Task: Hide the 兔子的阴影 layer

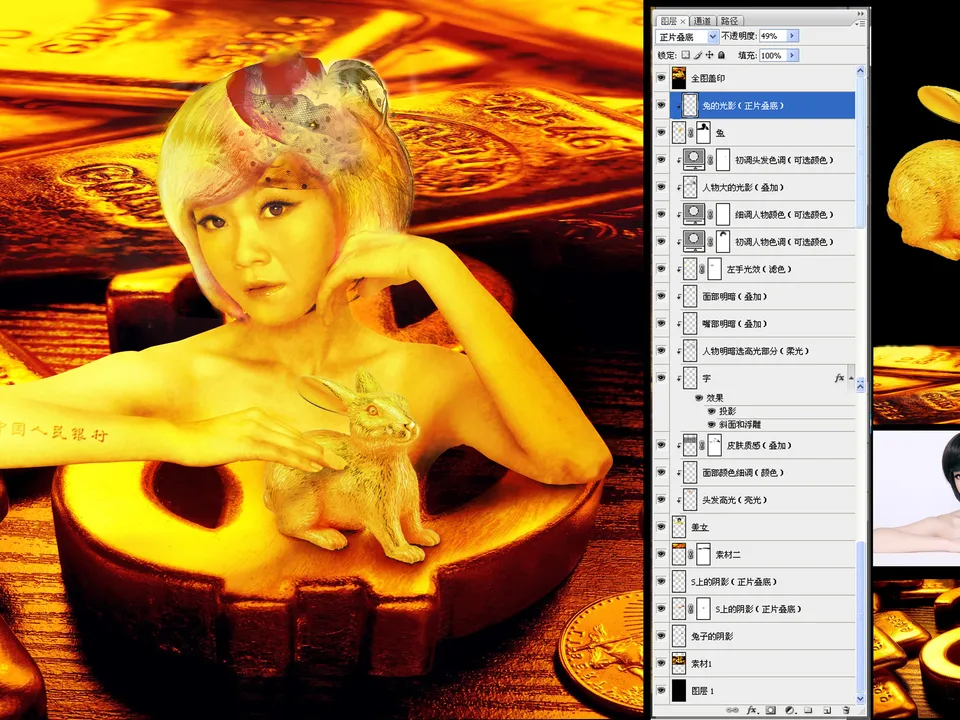Action: pos(661,636)
